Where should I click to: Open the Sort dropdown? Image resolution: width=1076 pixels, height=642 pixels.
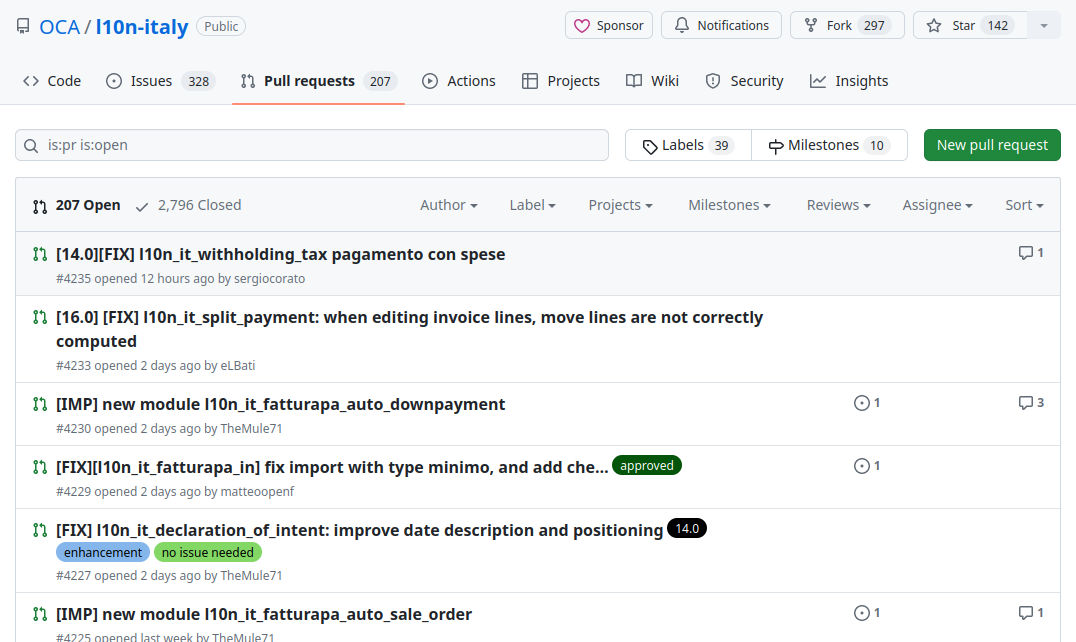1025,205
